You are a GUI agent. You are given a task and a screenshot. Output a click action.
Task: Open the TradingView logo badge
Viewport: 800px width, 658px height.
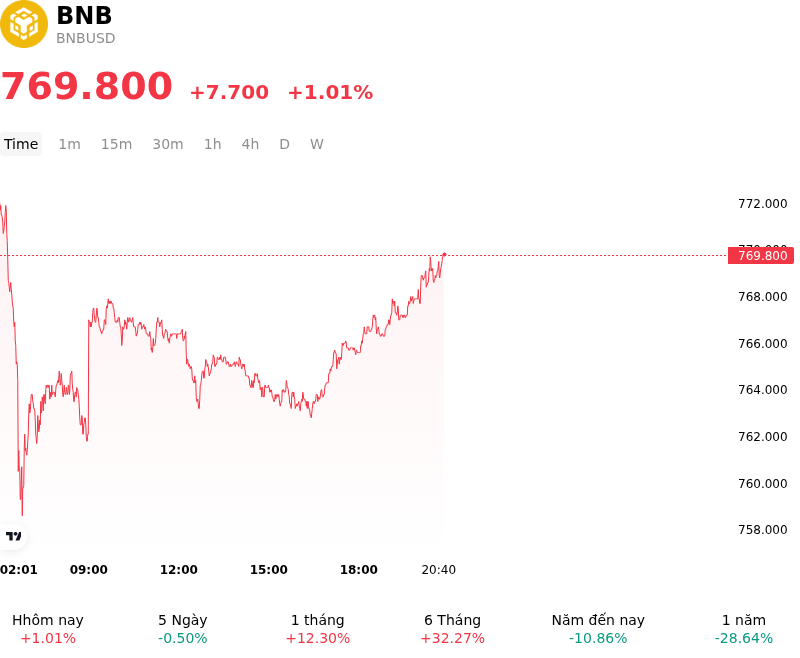pyautogui.click(x=13, y=536)
